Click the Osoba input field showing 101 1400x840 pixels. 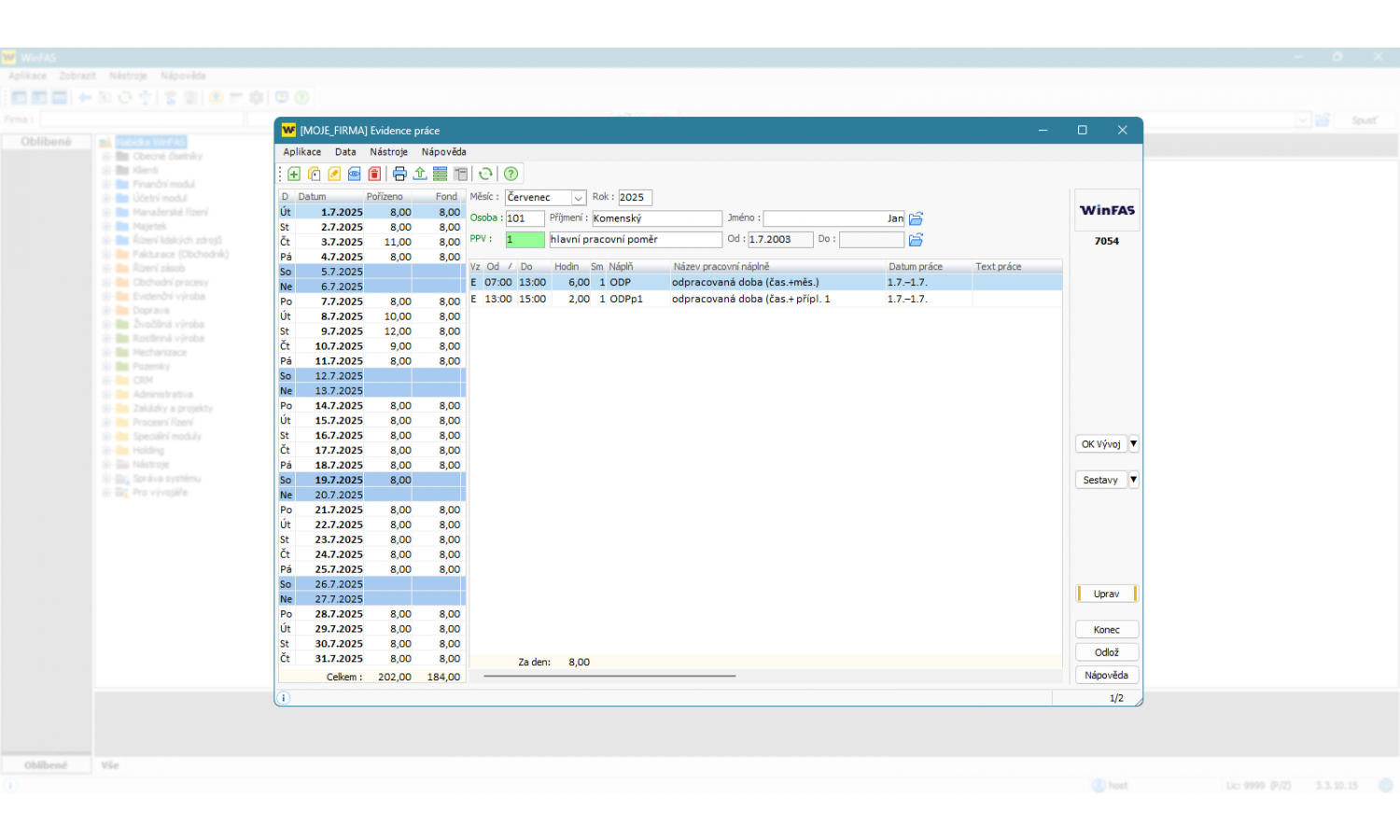pyautogui.click(x=525, y=218)
